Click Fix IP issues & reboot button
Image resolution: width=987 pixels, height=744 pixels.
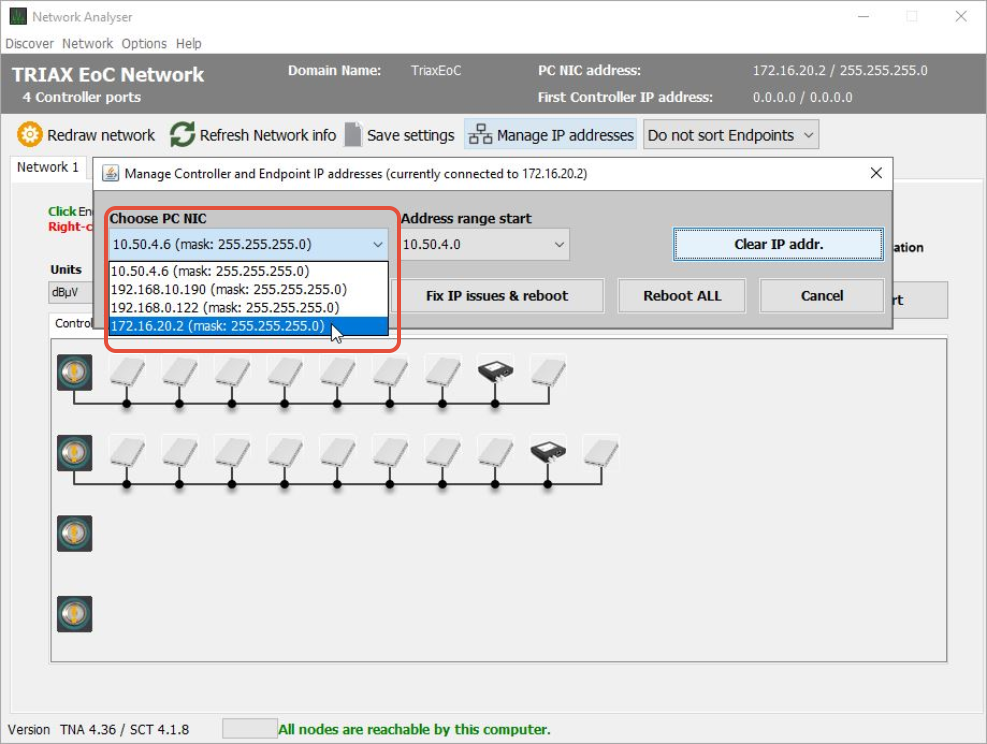coord(497,296)
